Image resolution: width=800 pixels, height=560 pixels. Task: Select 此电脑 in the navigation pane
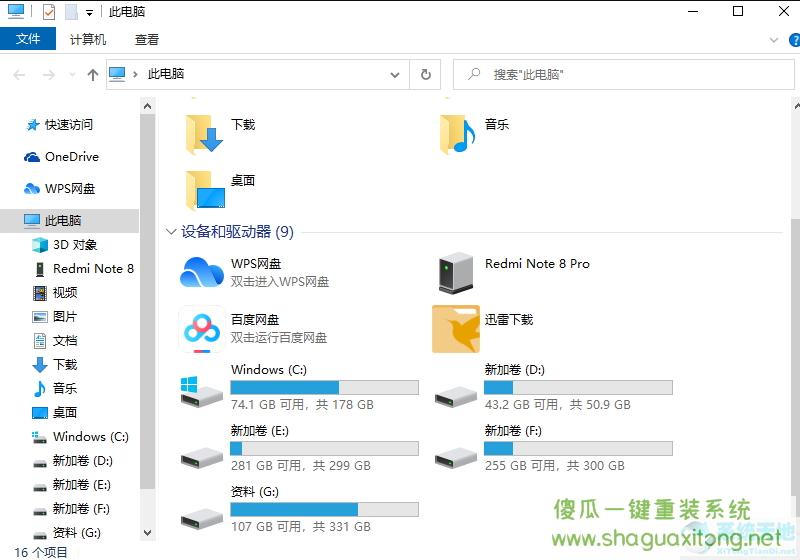69,221
